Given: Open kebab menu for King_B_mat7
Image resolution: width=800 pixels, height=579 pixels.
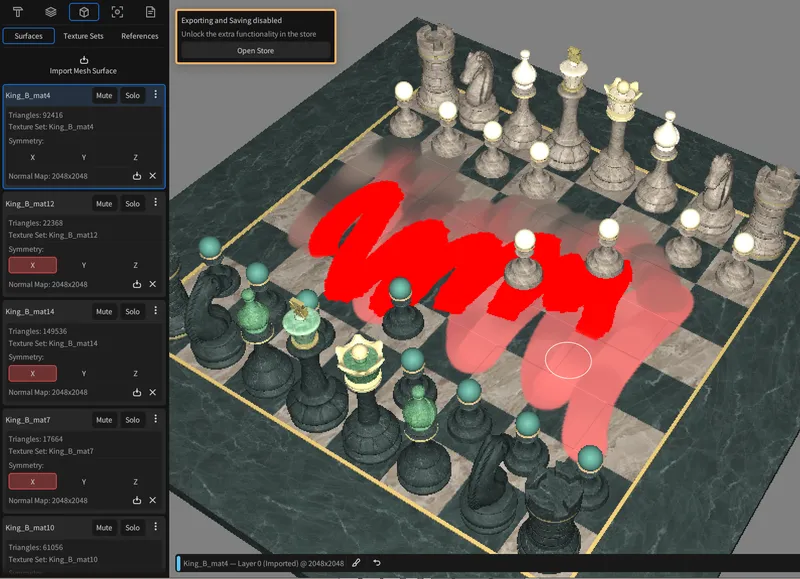Looking at the screenshot, I should click(x=155, y=419).
